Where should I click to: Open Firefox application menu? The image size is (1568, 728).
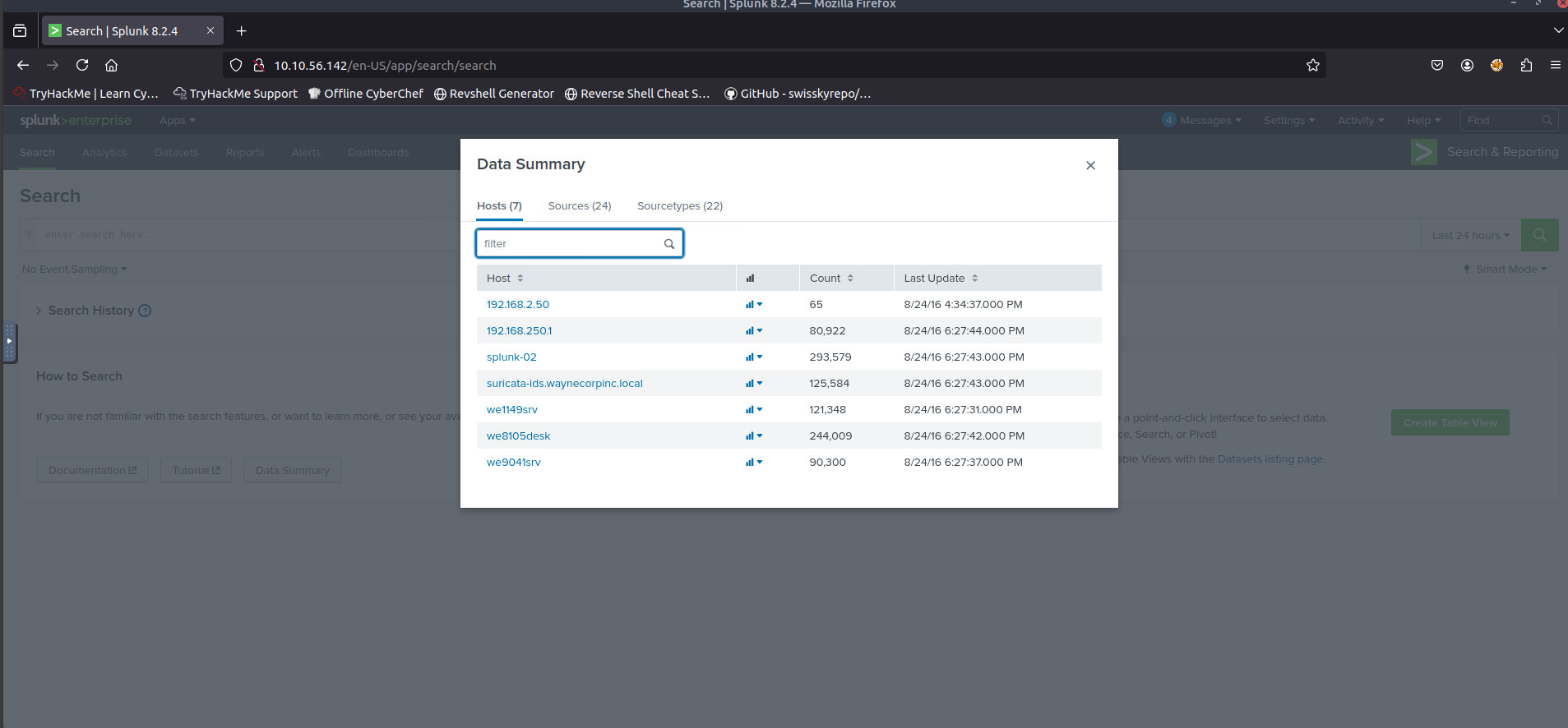pos(1556,65)
